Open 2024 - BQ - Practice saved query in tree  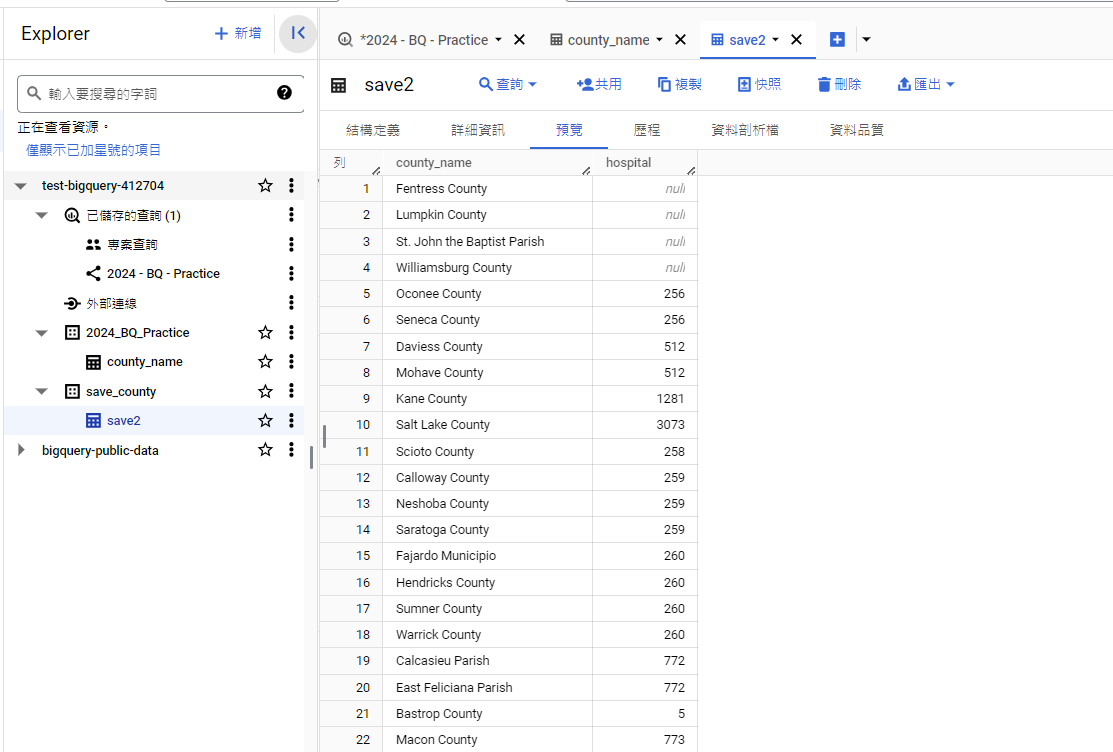click(163, 273)
